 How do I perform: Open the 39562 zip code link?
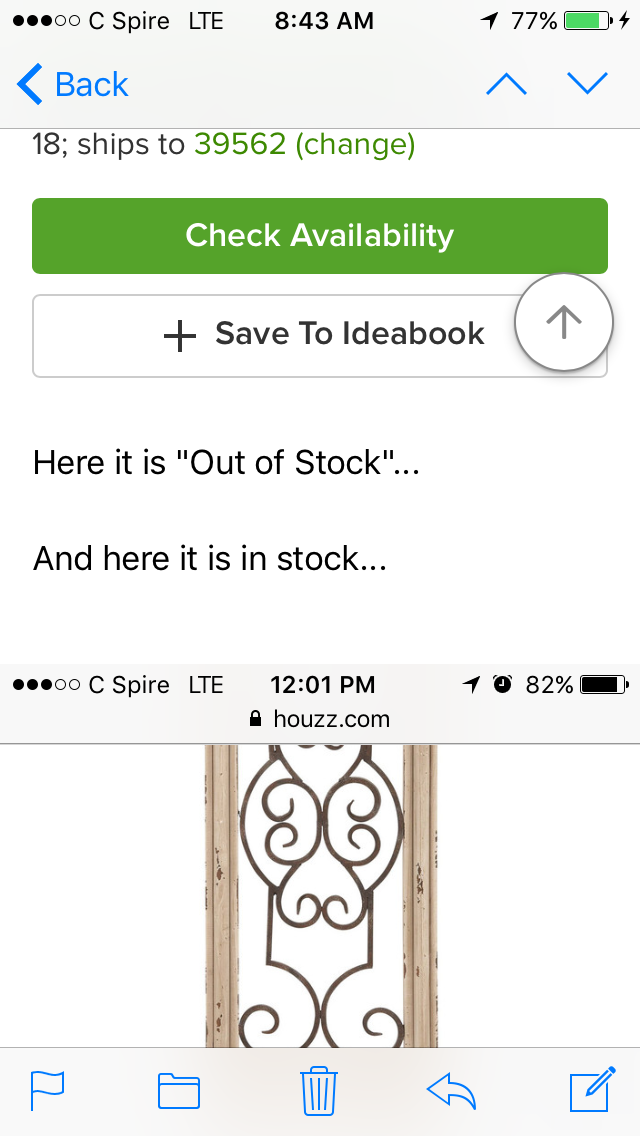[x=240, y=145]
